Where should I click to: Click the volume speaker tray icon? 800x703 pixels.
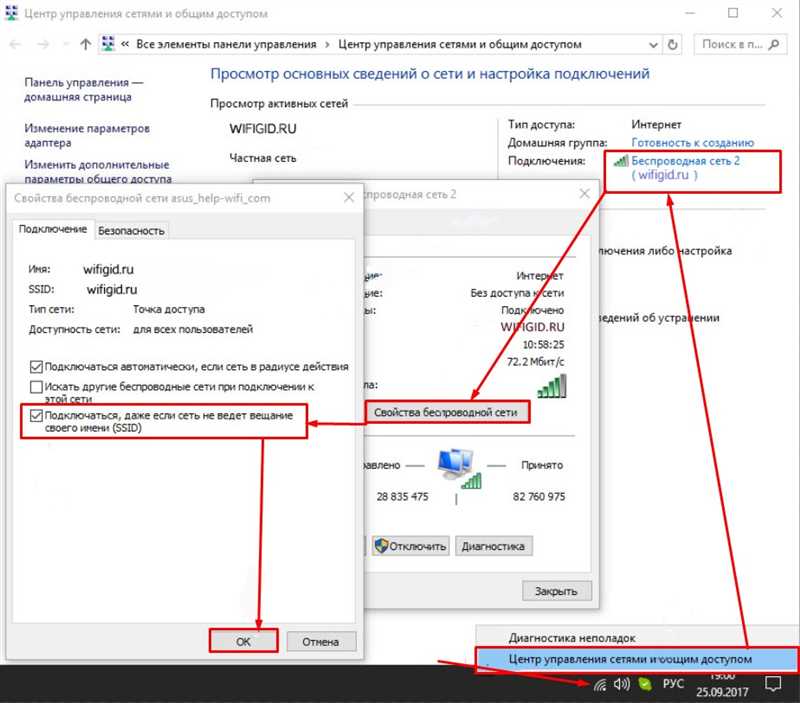tap(622, 684)
